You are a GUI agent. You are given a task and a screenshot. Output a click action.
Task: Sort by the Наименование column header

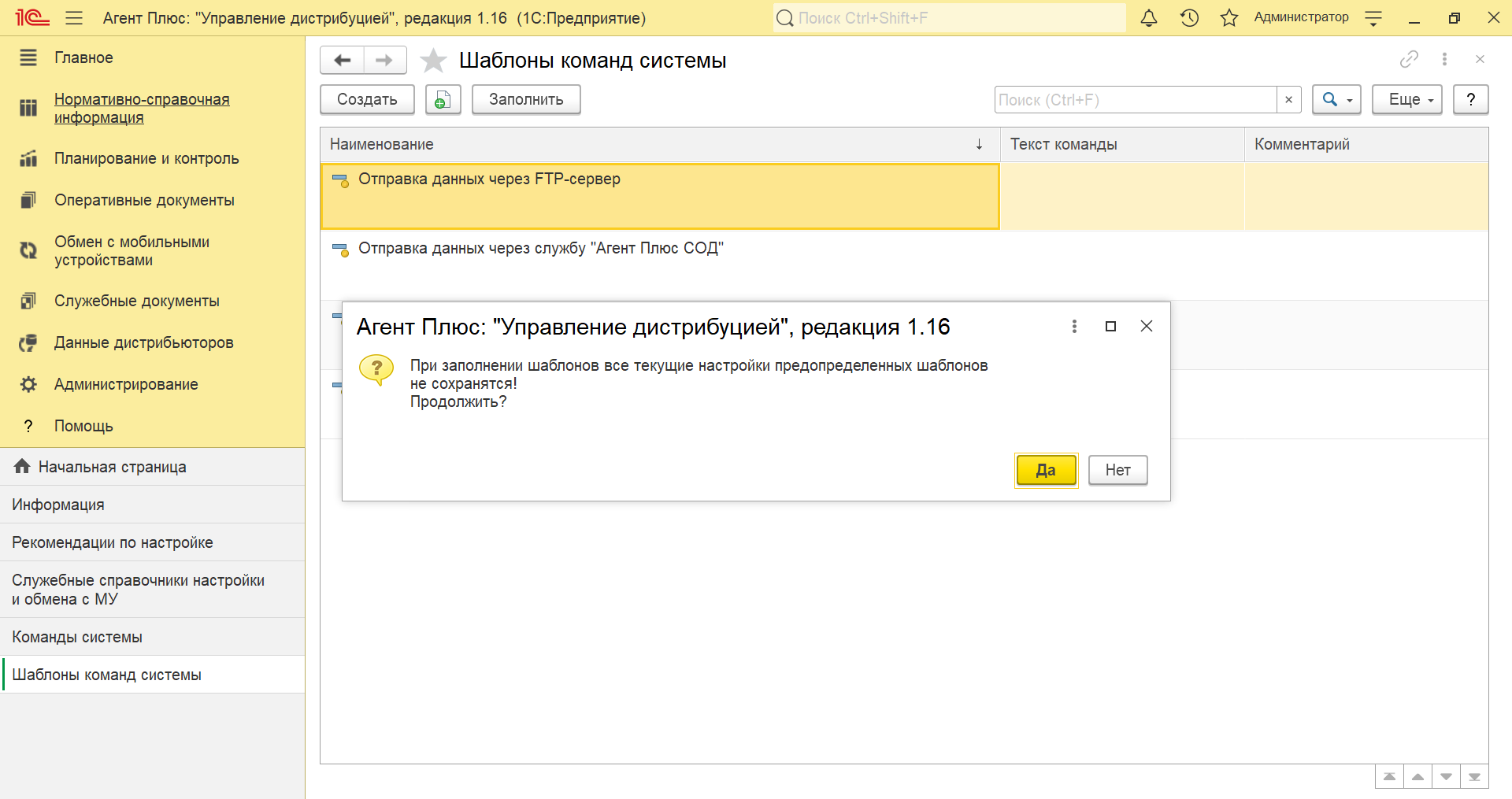tap(660, 144)
